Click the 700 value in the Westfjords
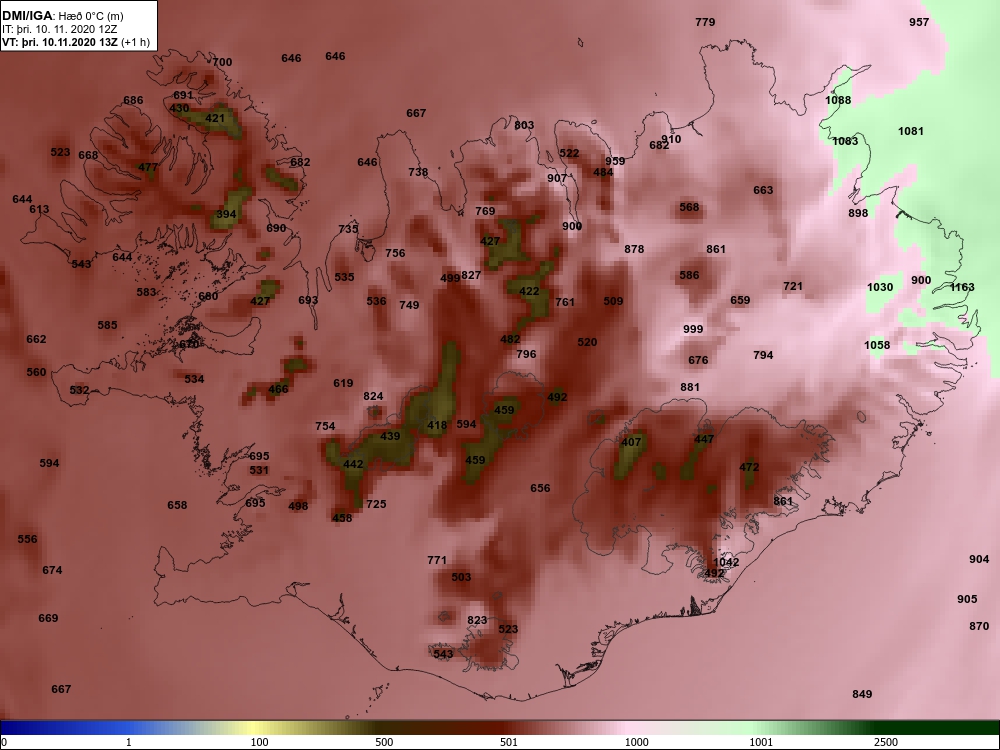 pos(222,62)
